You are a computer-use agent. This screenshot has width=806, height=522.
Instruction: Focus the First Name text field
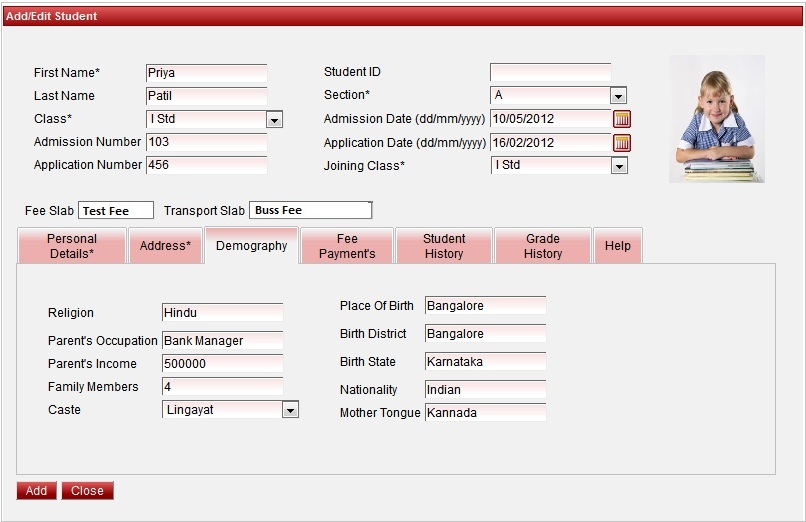pos(206,73)
